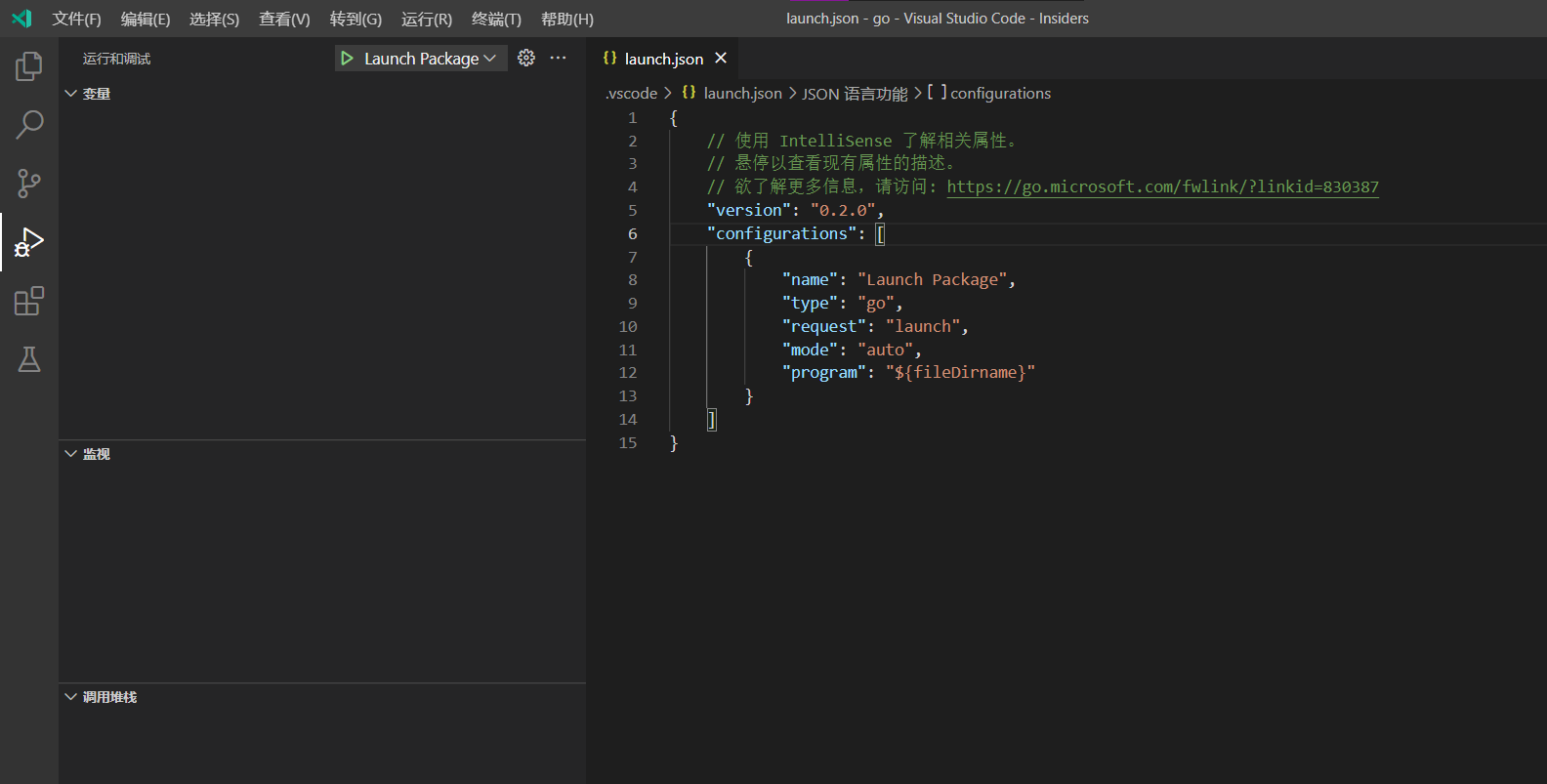
Task: Open the 编辑(E) menu
Action: click(x=146, y=19)
